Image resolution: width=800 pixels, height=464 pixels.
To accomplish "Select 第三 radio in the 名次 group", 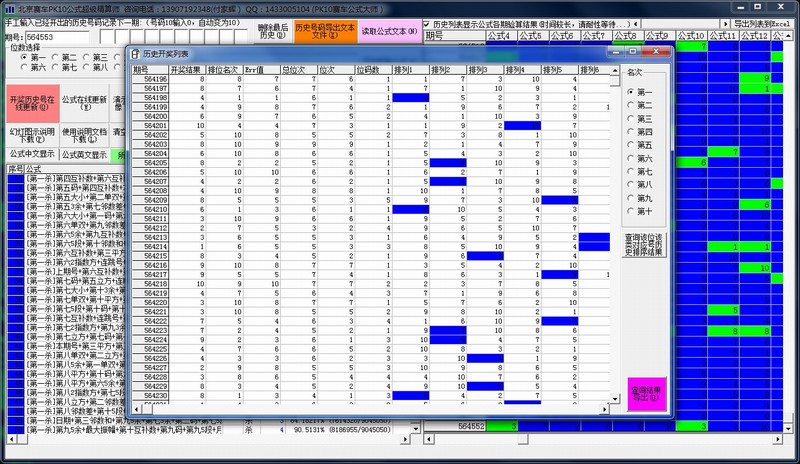I will (x=631, y=118).
